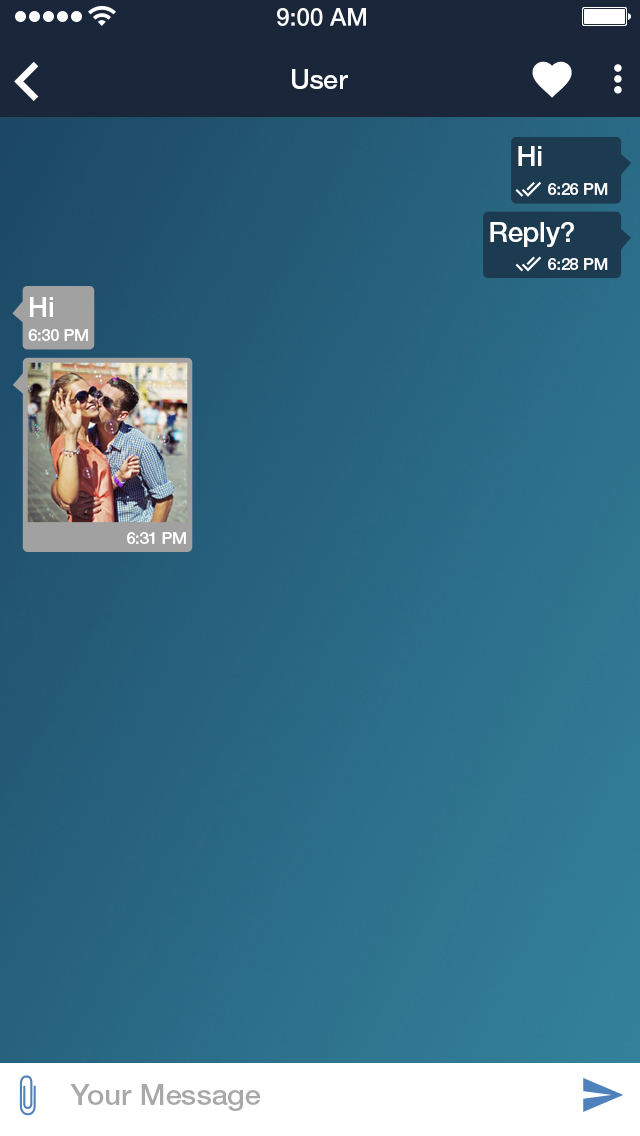Open the three-dot overflow menu
The width and height of the screenshot is (640, 1136).
click(x=617, y=80)
